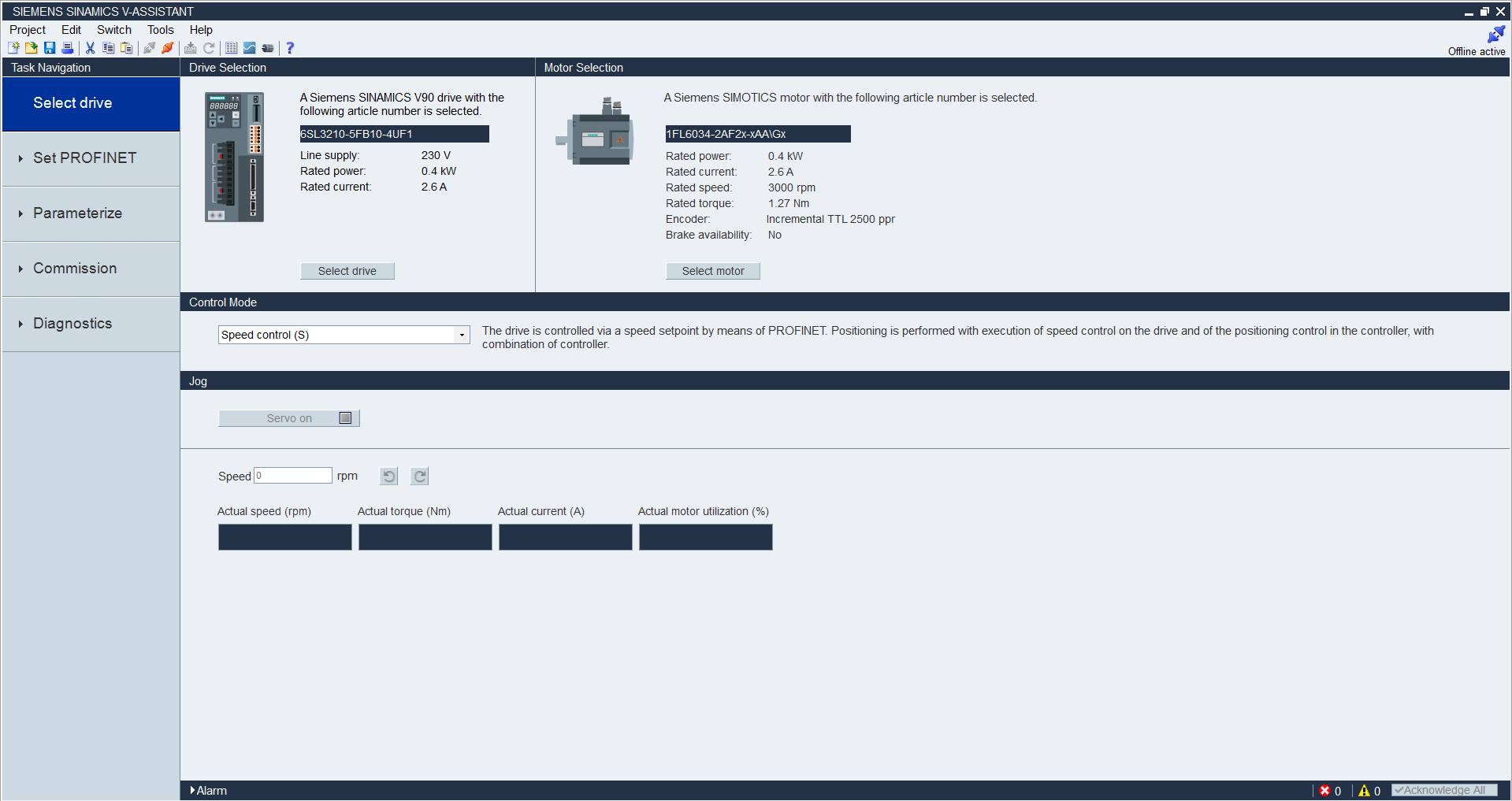Screen dimensions: 1512x801
Task: Click the Actual current (A) display box
Action: point(566,537)
